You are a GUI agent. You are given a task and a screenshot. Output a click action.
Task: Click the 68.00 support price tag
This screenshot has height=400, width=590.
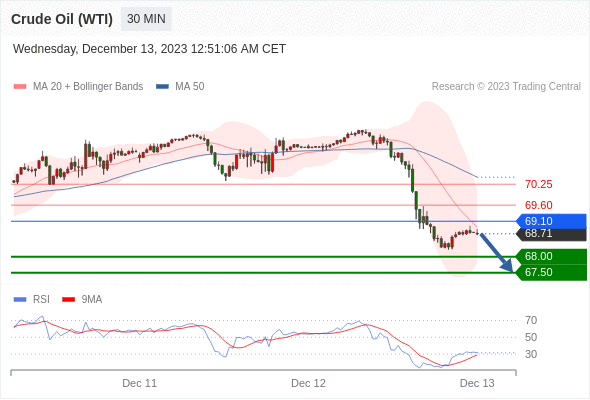point(551,257)
